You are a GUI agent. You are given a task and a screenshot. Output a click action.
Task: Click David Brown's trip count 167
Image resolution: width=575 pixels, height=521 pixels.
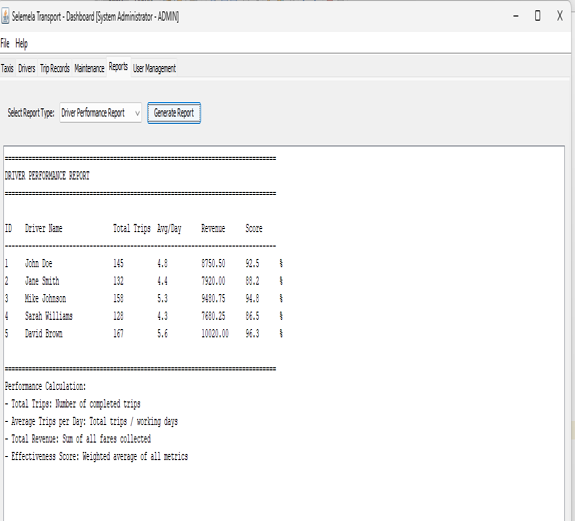(118, 334)
